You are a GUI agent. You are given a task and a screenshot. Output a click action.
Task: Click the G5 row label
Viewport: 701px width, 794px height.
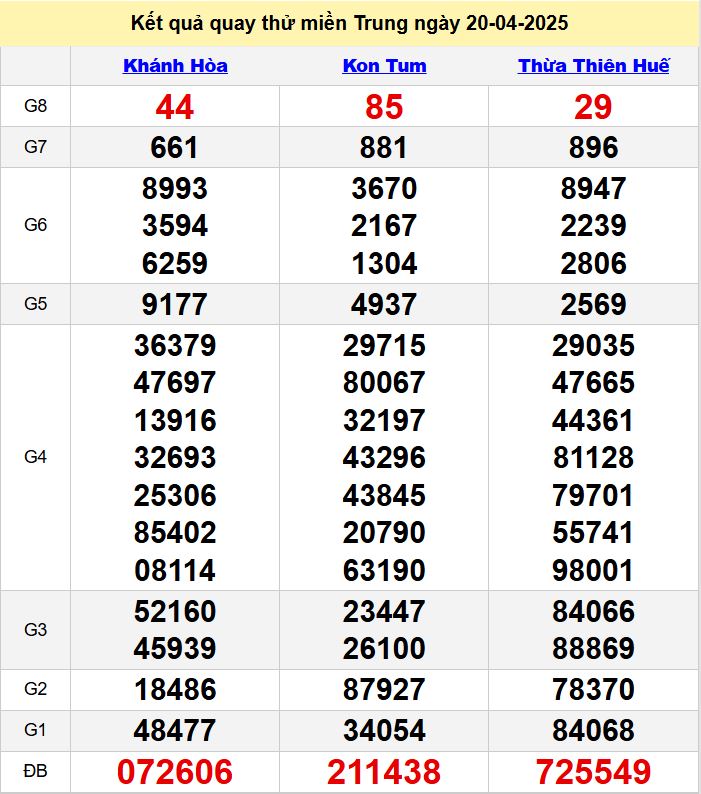(x=35, y=304)
